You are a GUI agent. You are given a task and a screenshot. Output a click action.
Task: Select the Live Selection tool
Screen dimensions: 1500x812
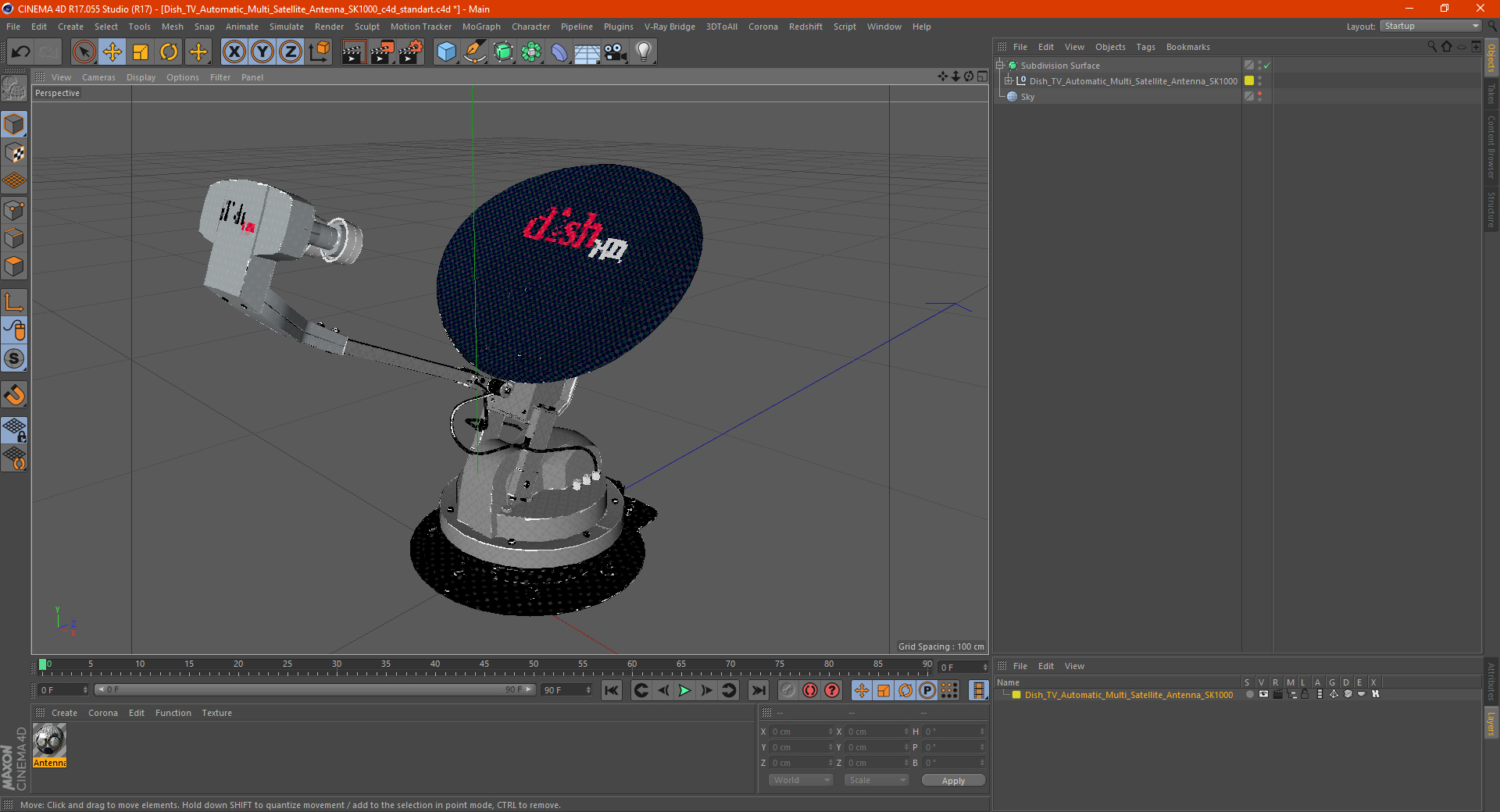pos(84,52)
